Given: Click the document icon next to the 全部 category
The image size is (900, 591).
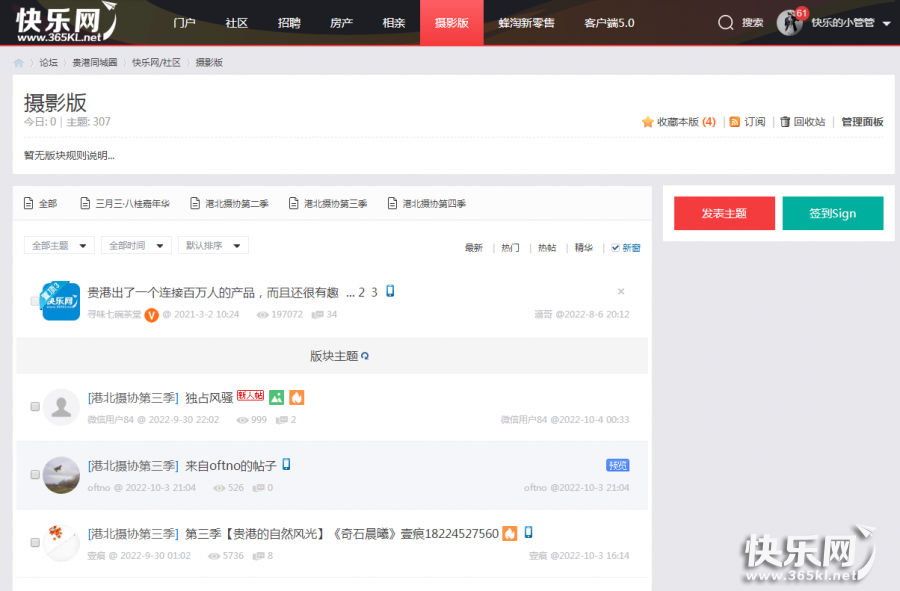Looking at the screenshot, I should coord(29,203).
